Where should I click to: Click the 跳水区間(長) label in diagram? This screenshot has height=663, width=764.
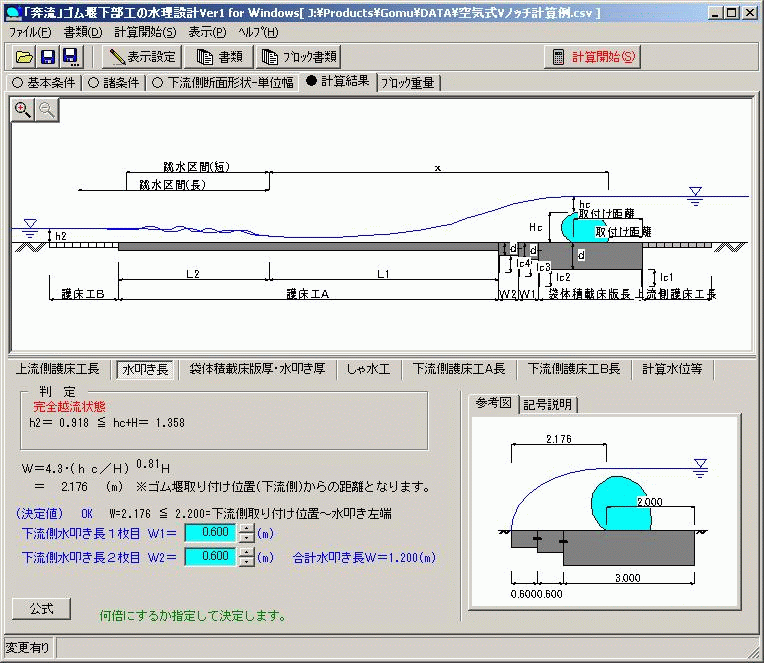[x=172, y=185]
